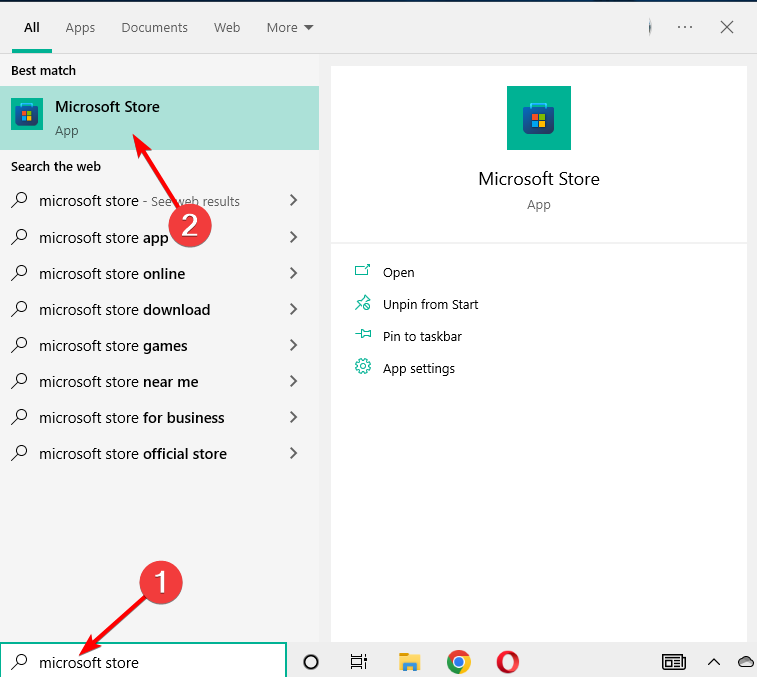Open Microsoft Store best match result
757x677 pixels.
point(159,118)
